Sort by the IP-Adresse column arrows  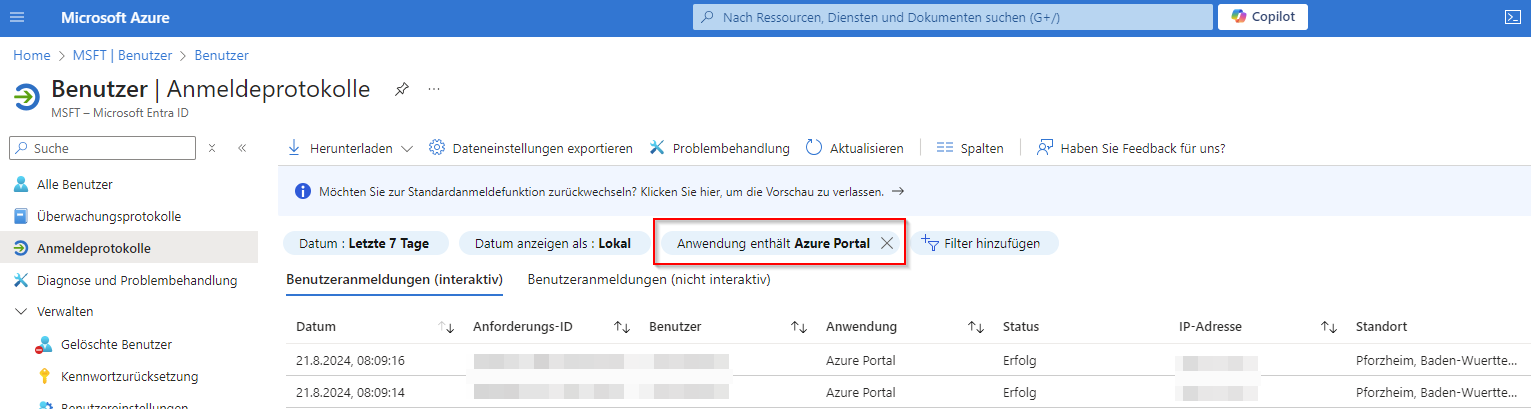[x=1329, y=327]
